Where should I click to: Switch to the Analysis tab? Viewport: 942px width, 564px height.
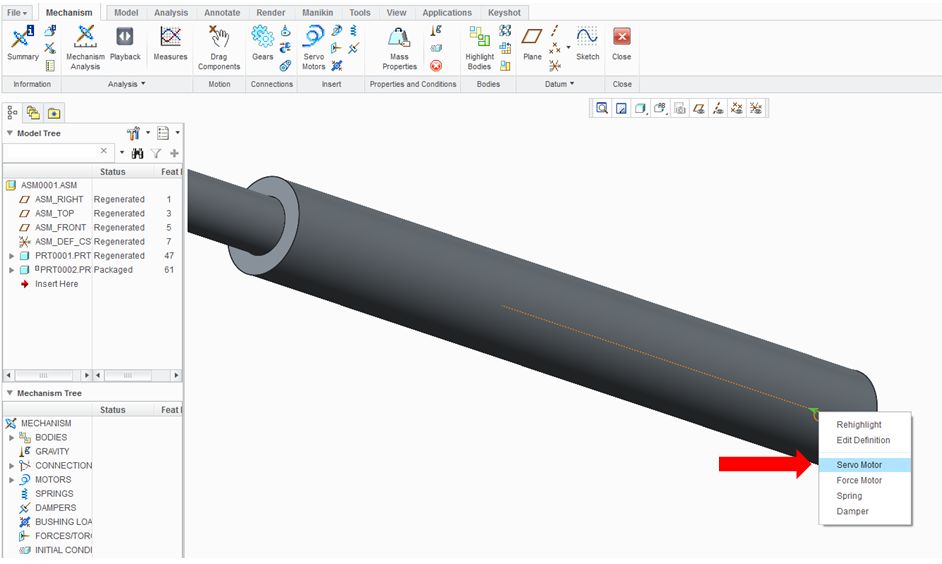tap(171, 13)
